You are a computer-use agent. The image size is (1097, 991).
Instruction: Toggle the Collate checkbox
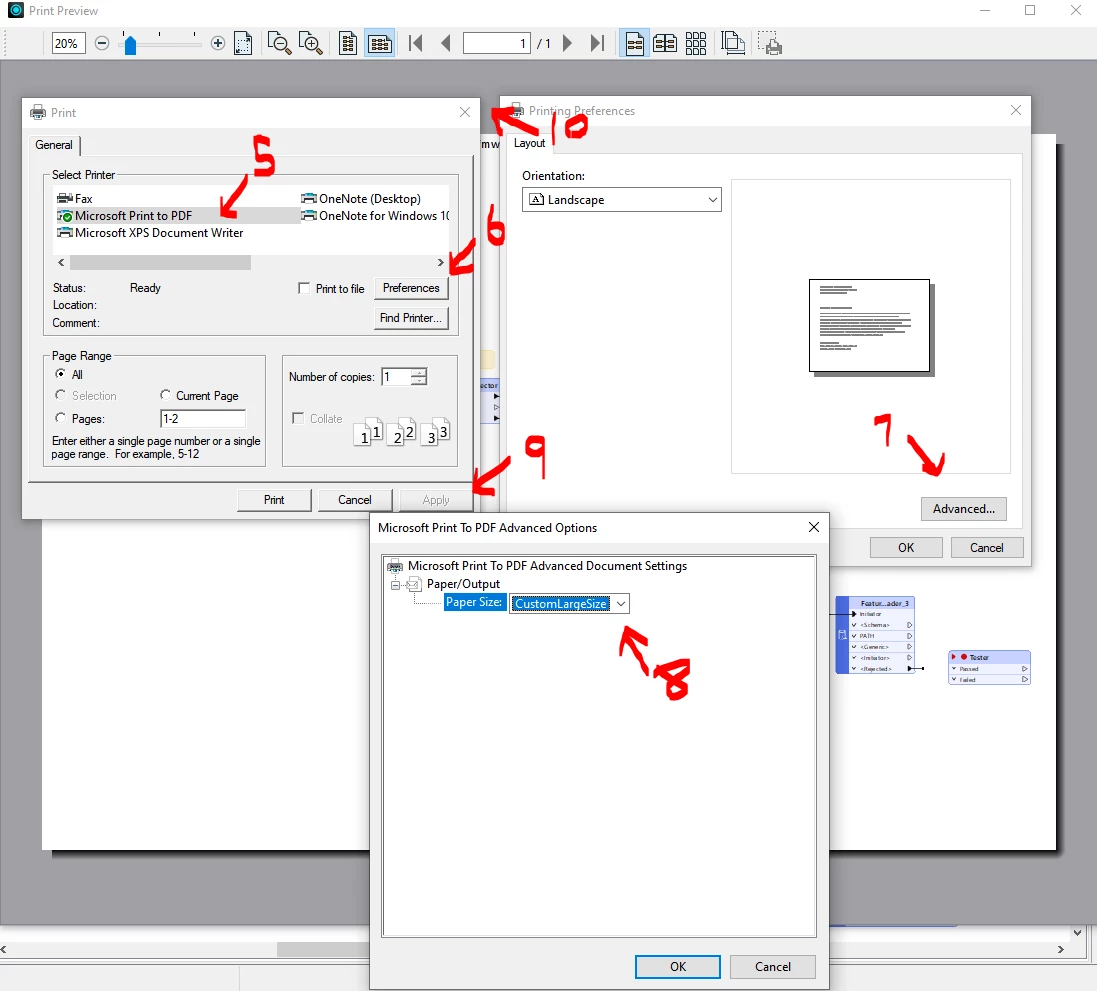[x=298, y=419]
